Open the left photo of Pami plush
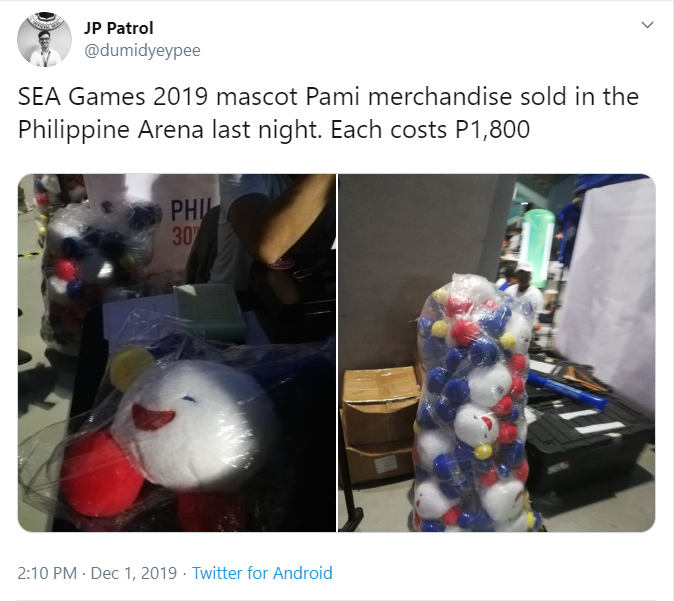The height and width of the screenshot is (601, 674). 177,353
